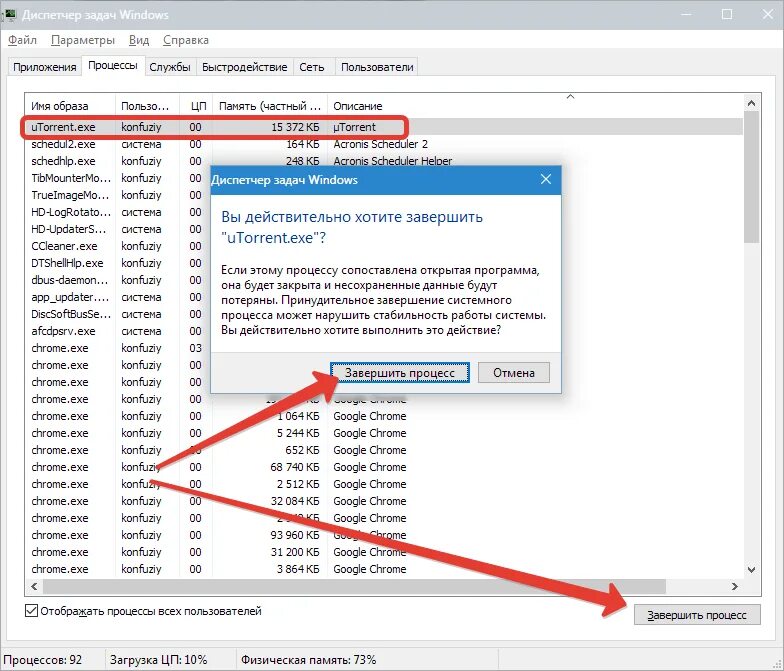Screen dimensions: 784x671
Task: Click the 1 064 КБ memory cell
Action: click(x=298, y=416)
